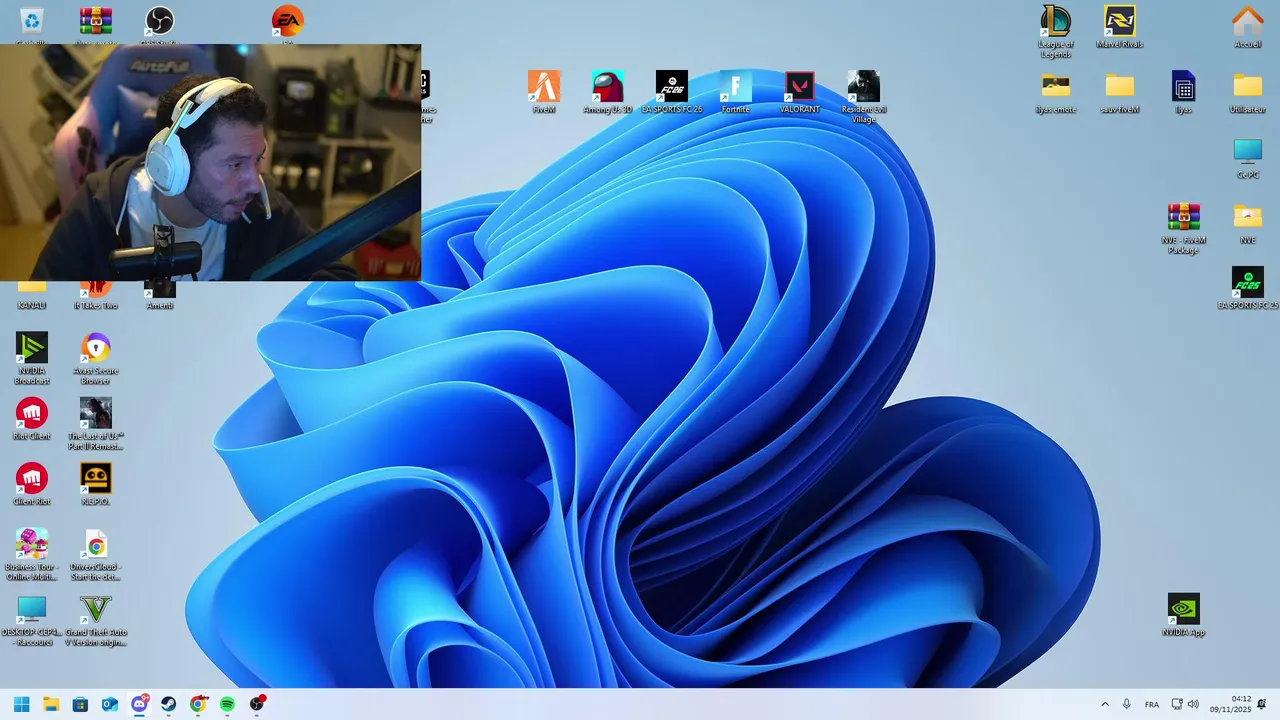Switch to Chrome in taskbar

coord(198,704)
